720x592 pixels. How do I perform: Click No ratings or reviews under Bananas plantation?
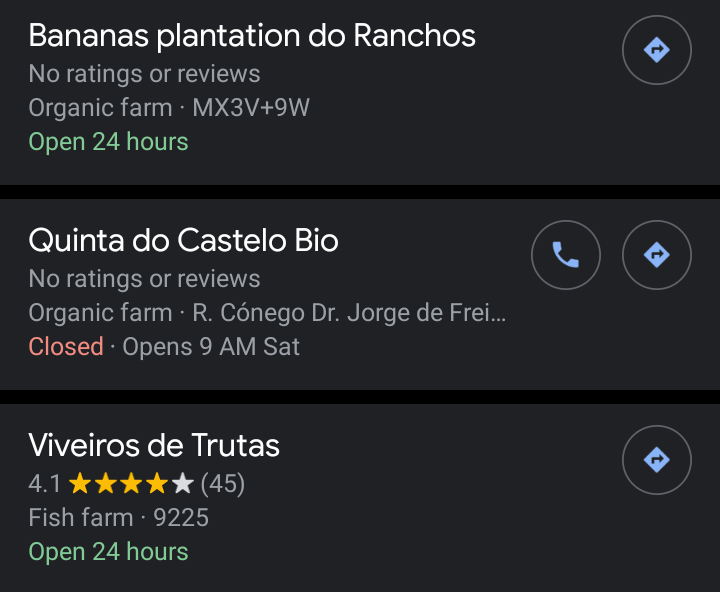[144, 74]
